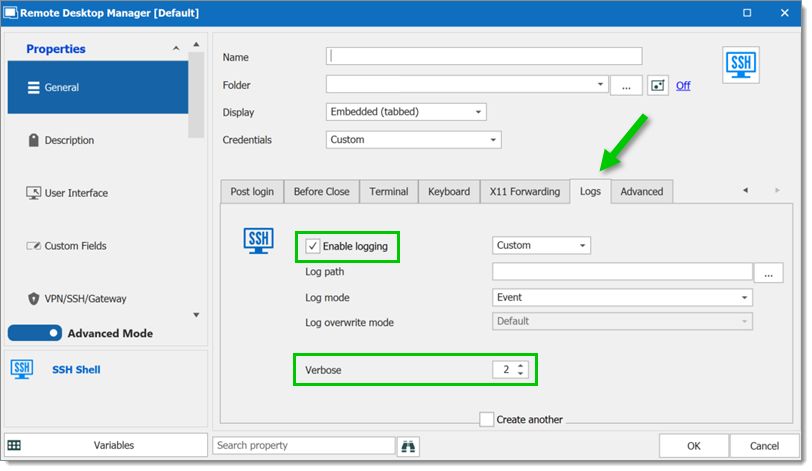Click the SSH Shell icon in the sidebar
This screenshot has height=471, width=812.
pos(22,370)
